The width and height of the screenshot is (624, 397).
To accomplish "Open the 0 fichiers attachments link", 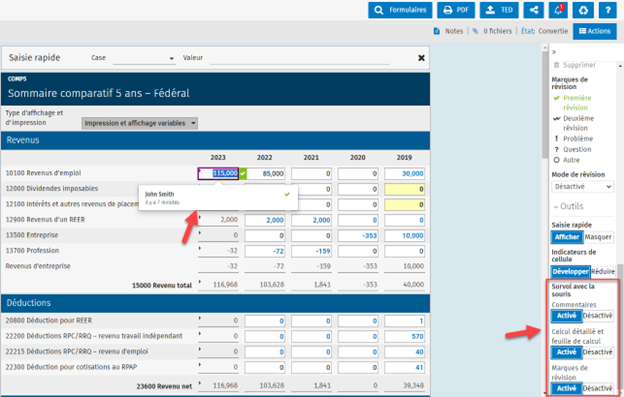I will 492,31.
